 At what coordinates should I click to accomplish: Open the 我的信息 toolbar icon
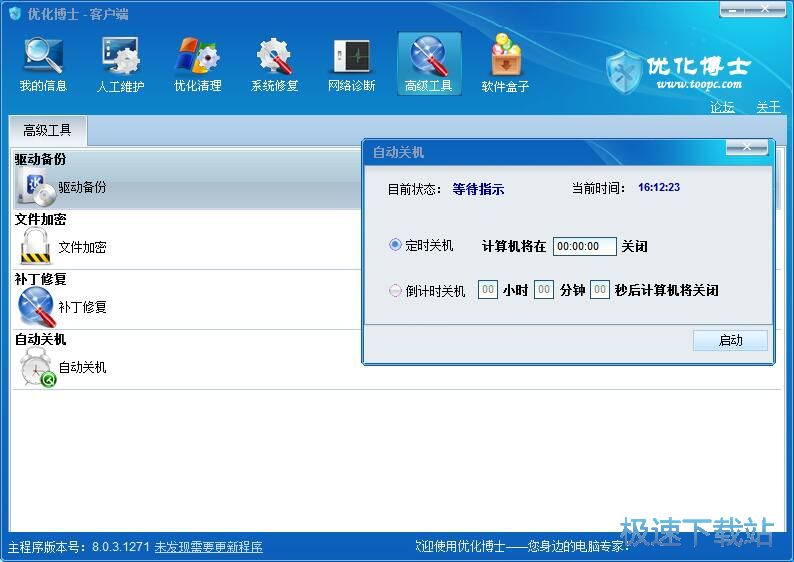(43, 63)
